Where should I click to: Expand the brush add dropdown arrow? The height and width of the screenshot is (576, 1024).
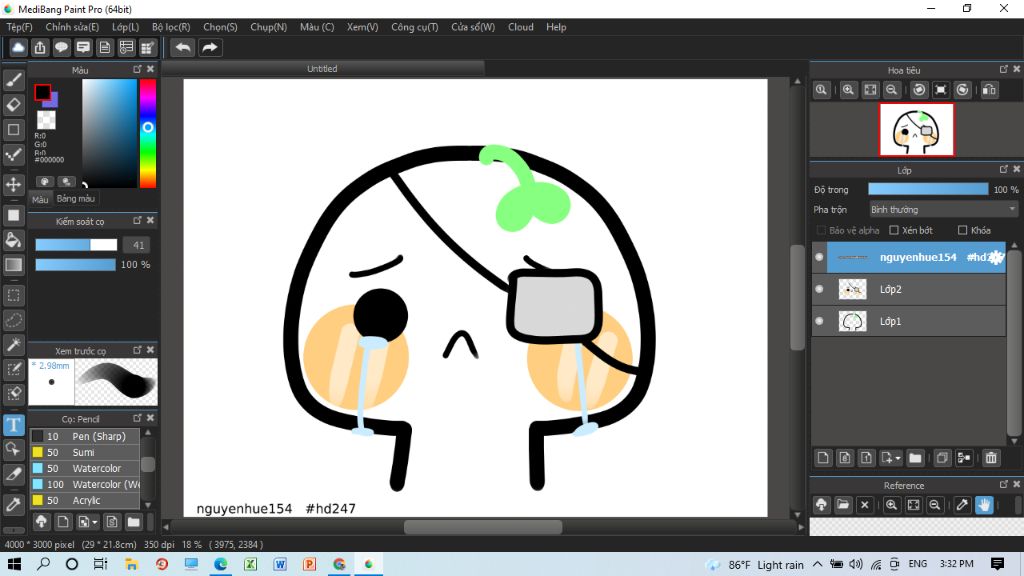pos(95,522)
